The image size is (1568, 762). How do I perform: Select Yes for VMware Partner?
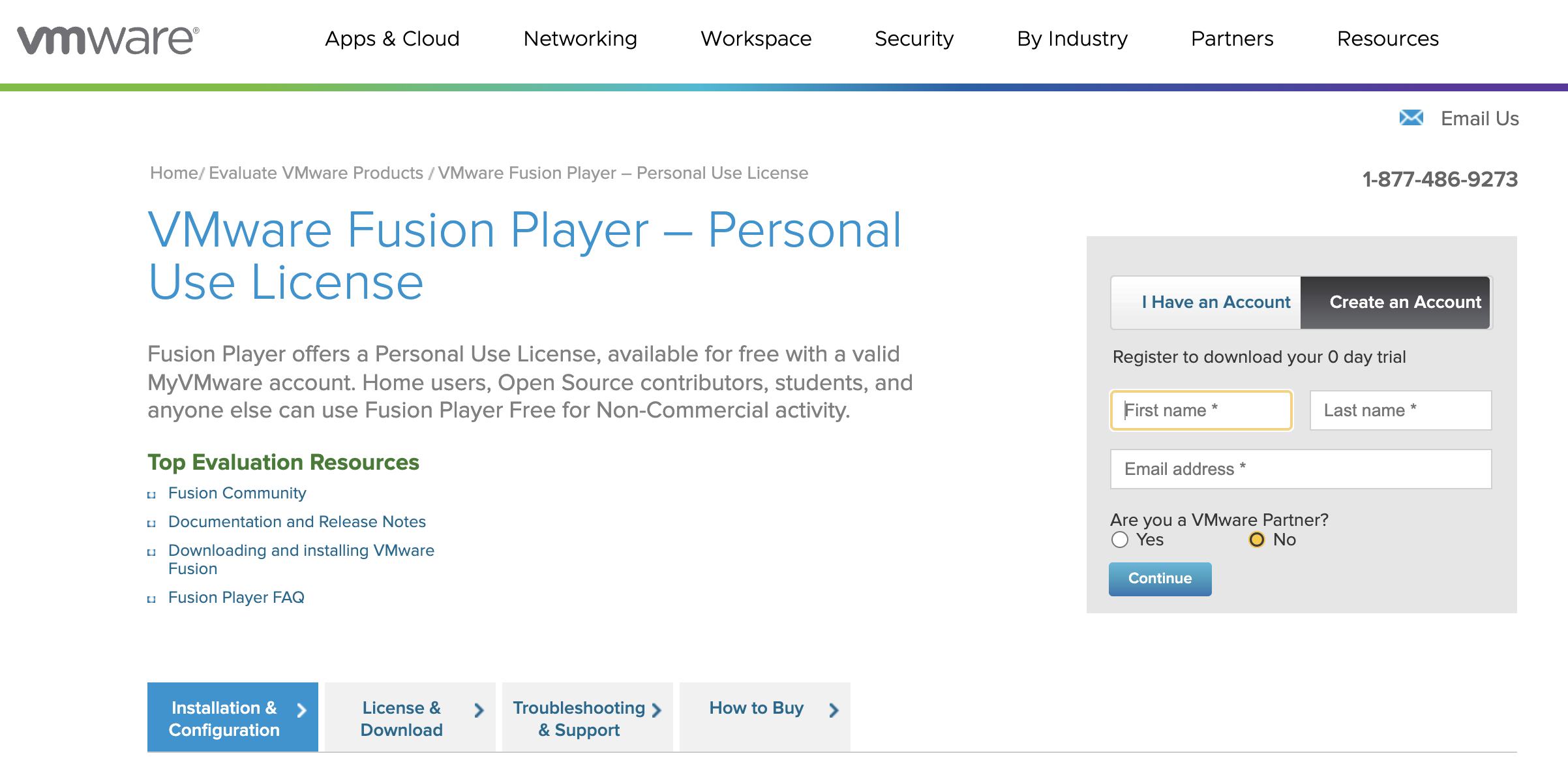[1120, 540]
